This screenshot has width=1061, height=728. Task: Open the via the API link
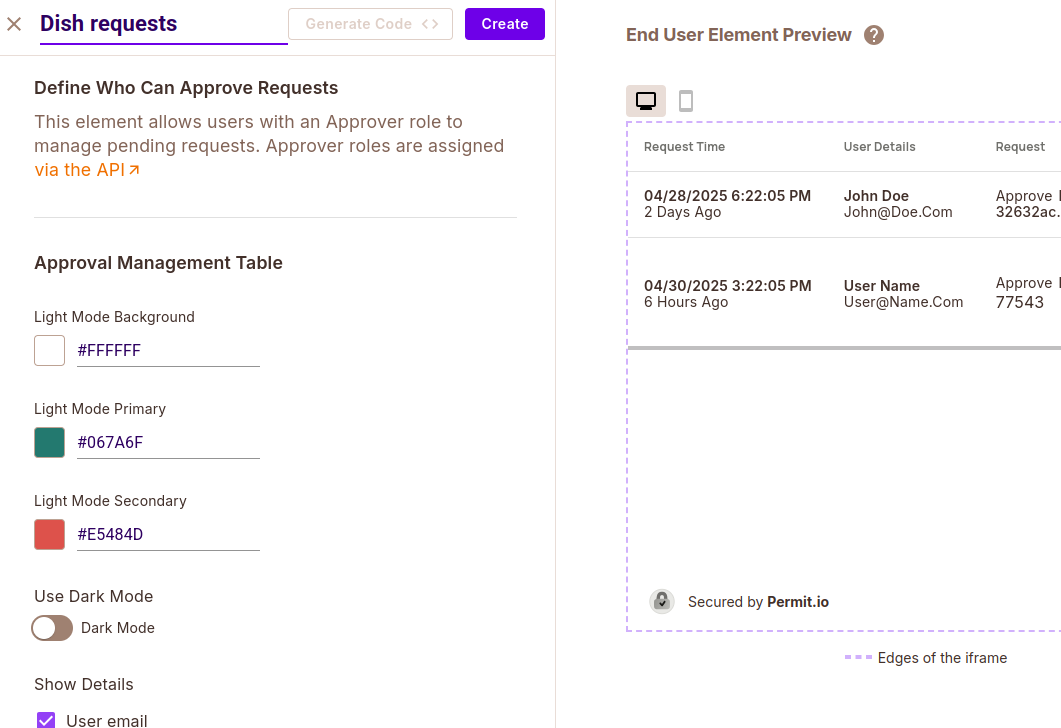click(78, 168)
